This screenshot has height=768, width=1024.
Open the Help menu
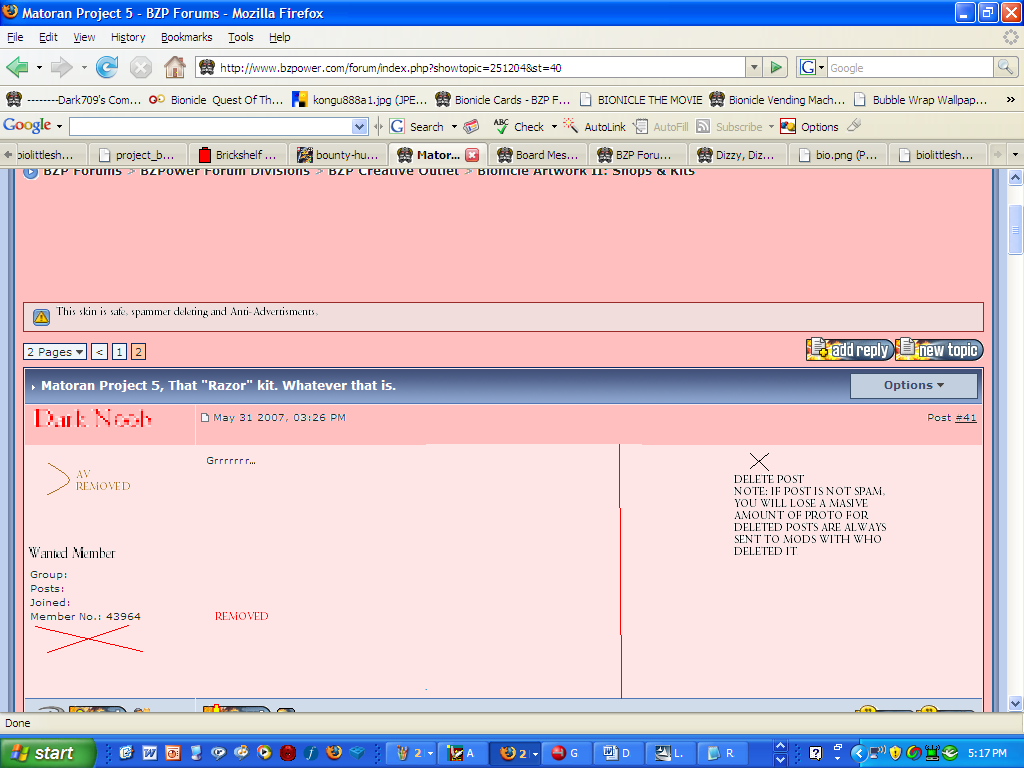(x=280, y=37)
